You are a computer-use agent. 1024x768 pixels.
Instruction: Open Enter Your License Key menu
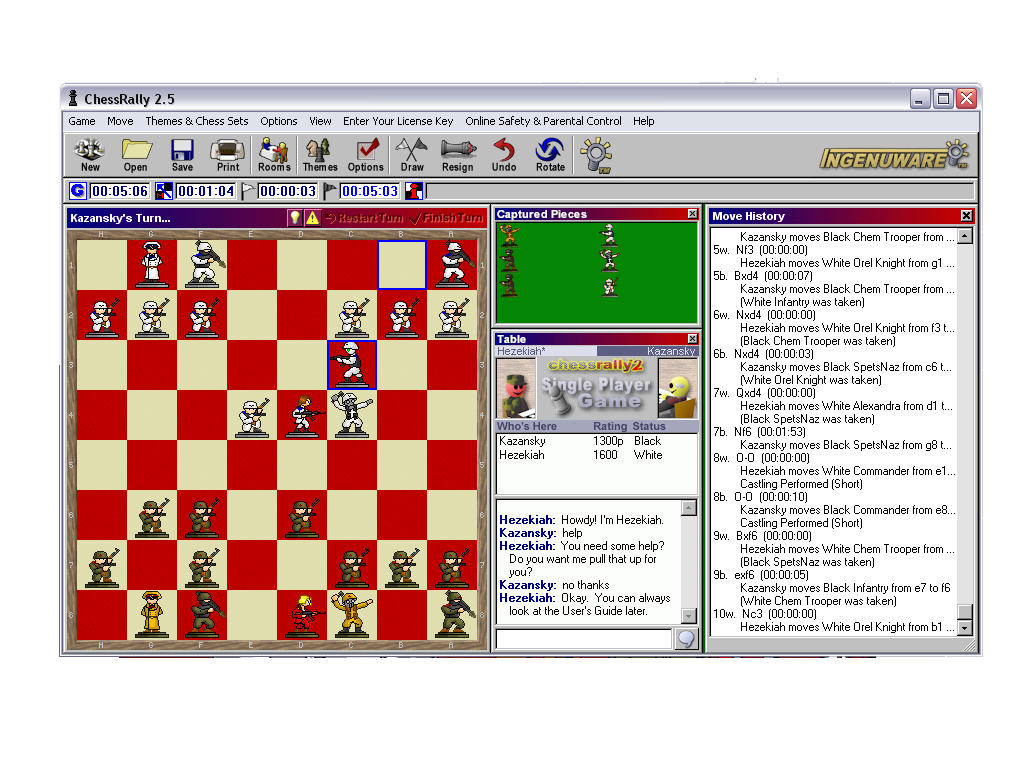click(x=398, y=121)
